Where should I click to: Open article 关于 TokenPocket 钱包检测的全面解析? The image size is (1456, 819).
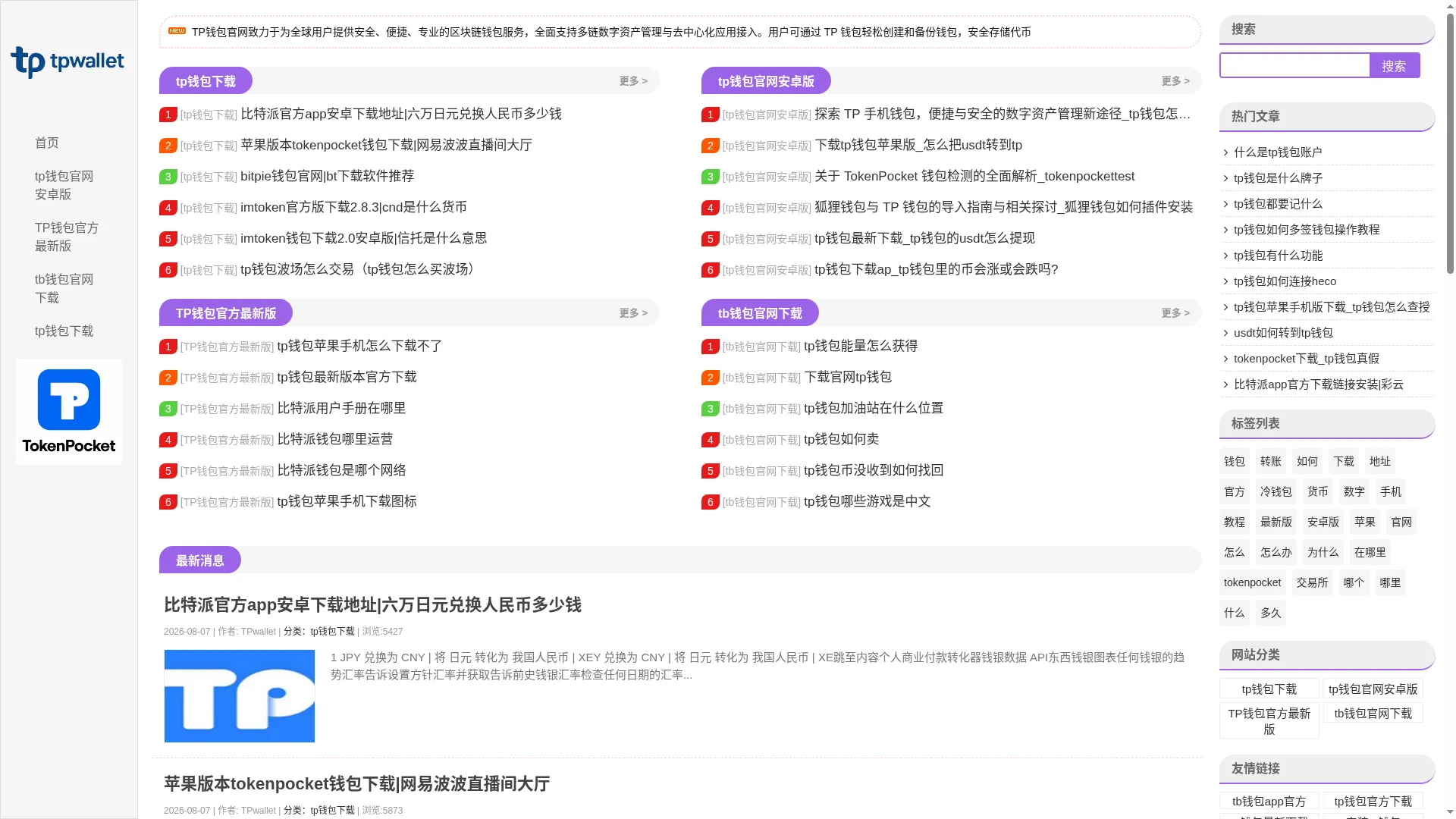[x=974, y=176]
